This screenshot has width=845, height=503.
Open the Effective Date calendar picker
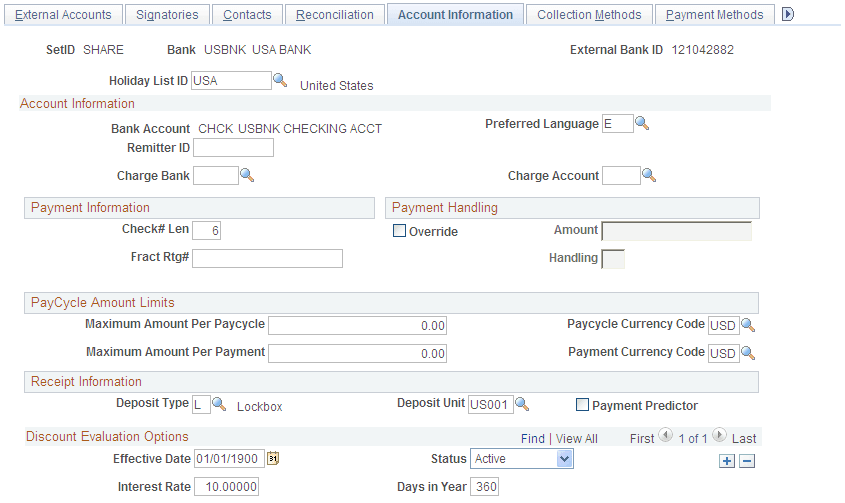pyautogui.click(x=273, y=458)
